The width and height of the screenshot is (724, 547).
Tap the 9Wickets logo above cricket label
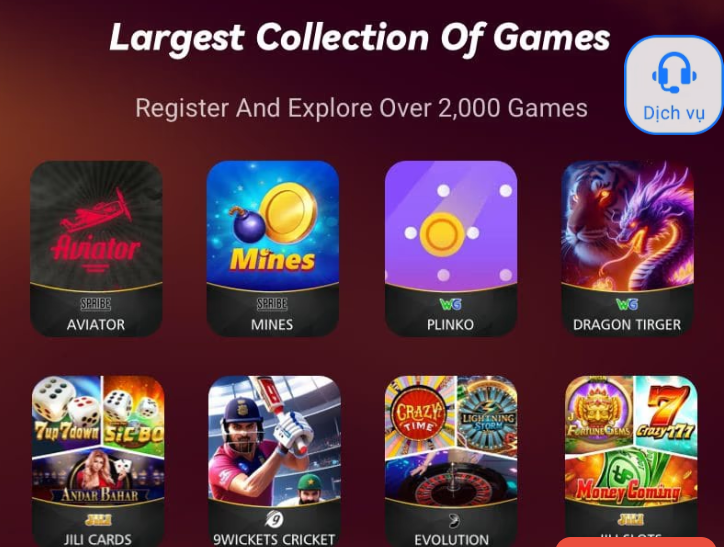(274, 520)
